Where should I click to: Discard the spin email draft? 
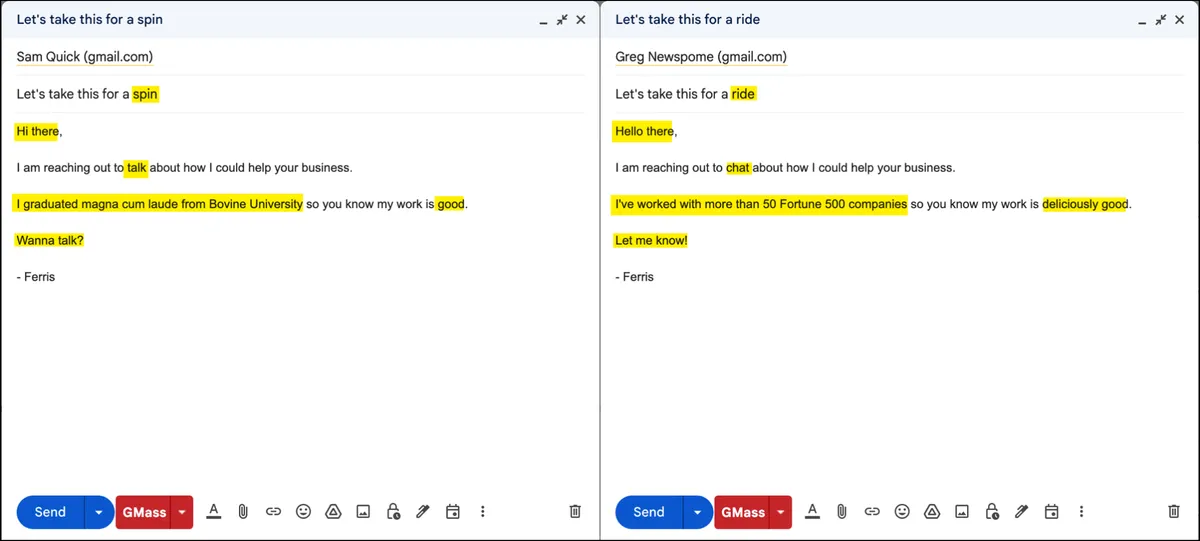tap(575, 511)
